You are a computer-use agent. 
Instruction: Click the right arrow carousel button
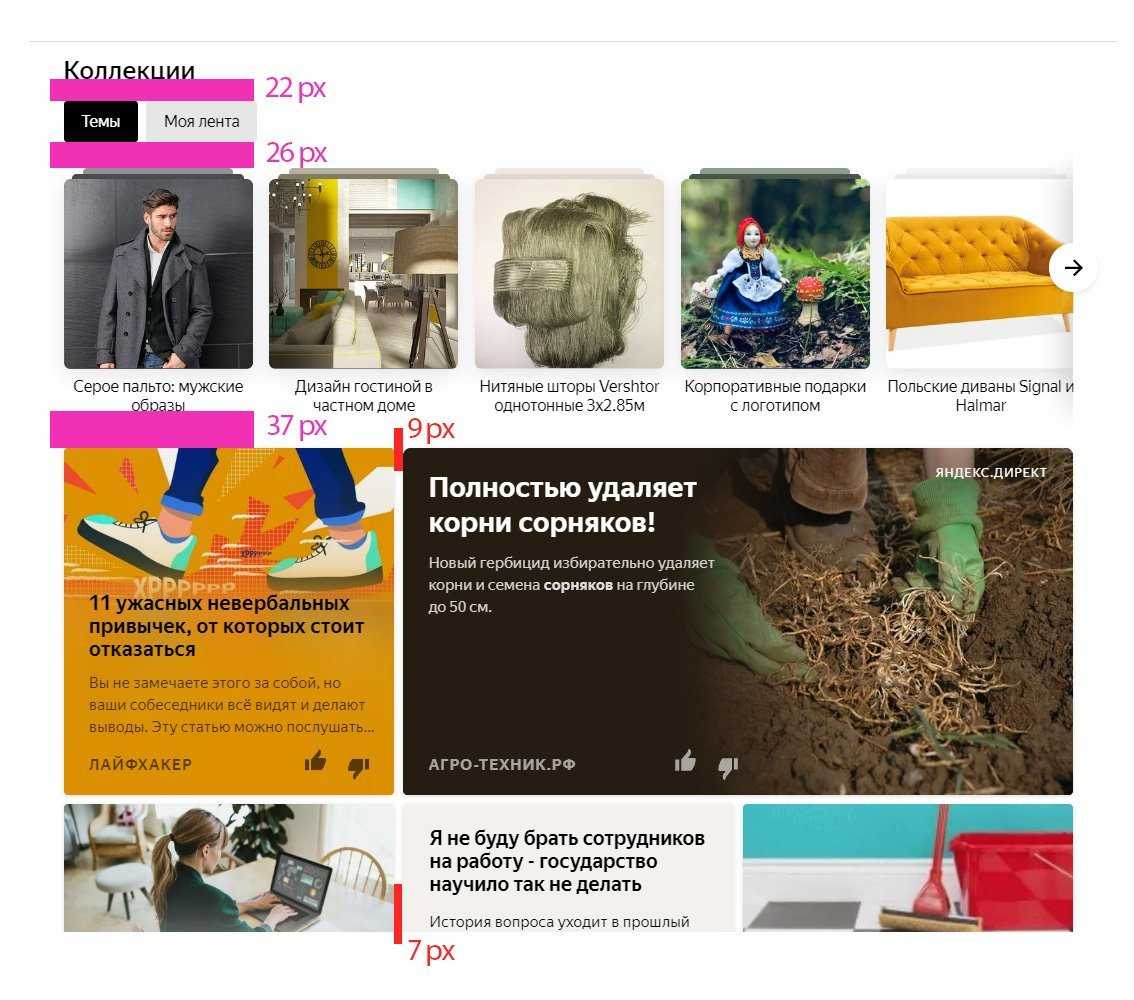tap(1073, 268)
